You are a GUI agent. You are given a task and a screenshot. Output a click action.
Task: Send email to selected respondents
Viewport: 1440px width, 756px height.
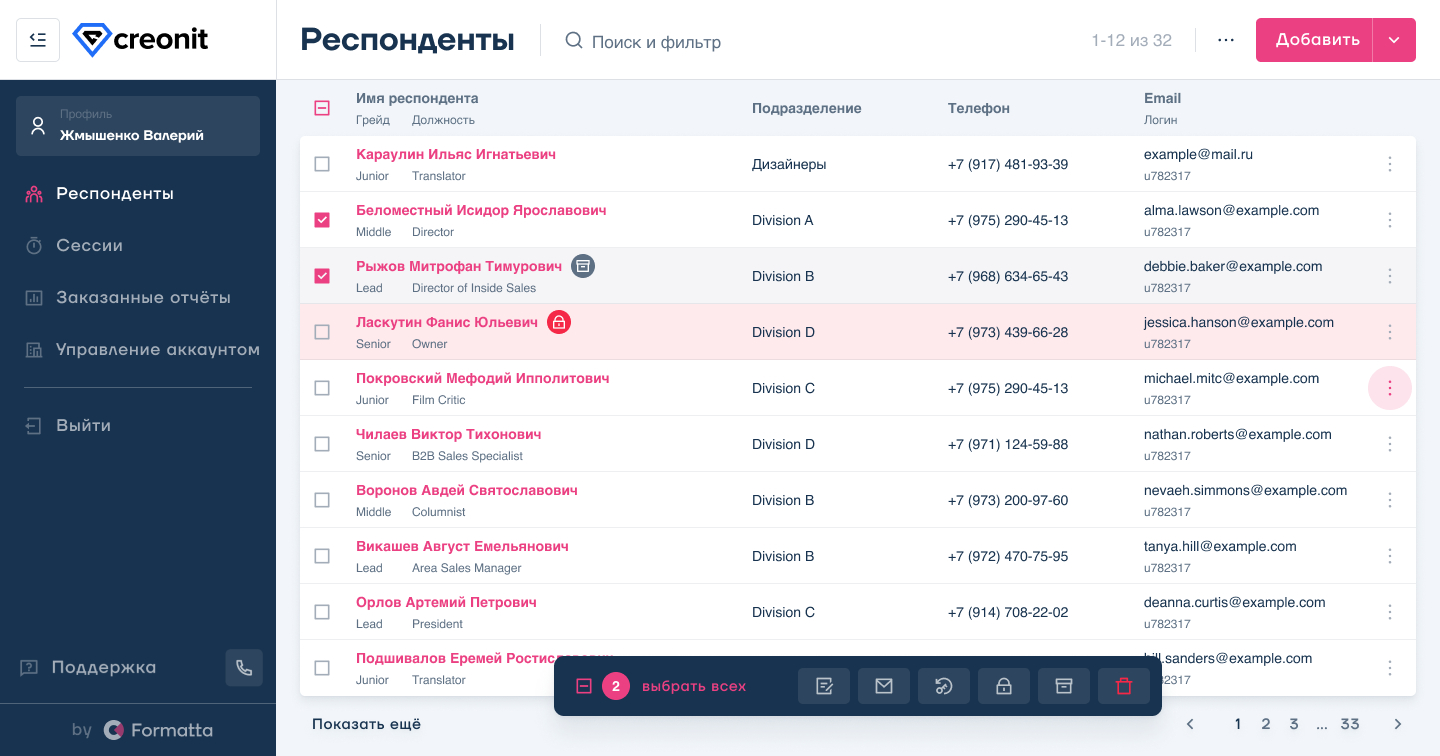(884, 686)
